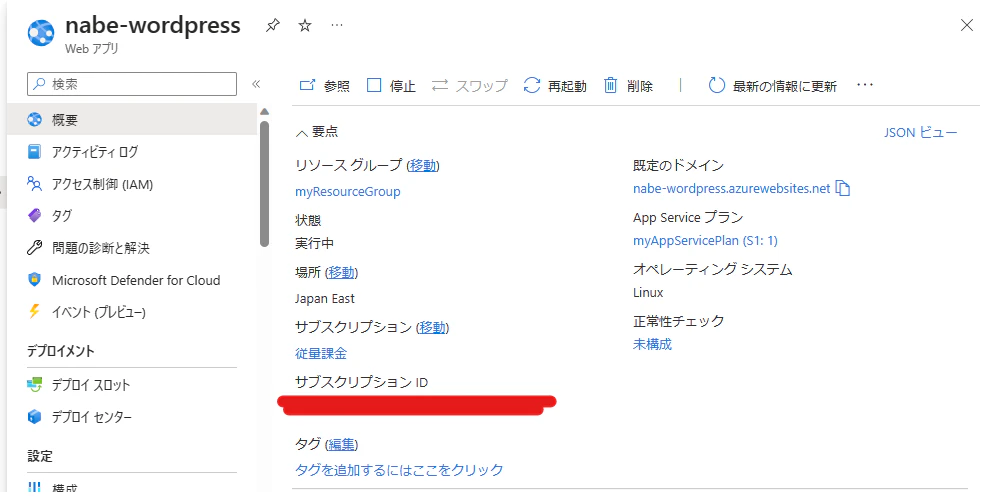
Task: Open the toolbar overflow ellipsis menu
Action: [x=865, y=85]
